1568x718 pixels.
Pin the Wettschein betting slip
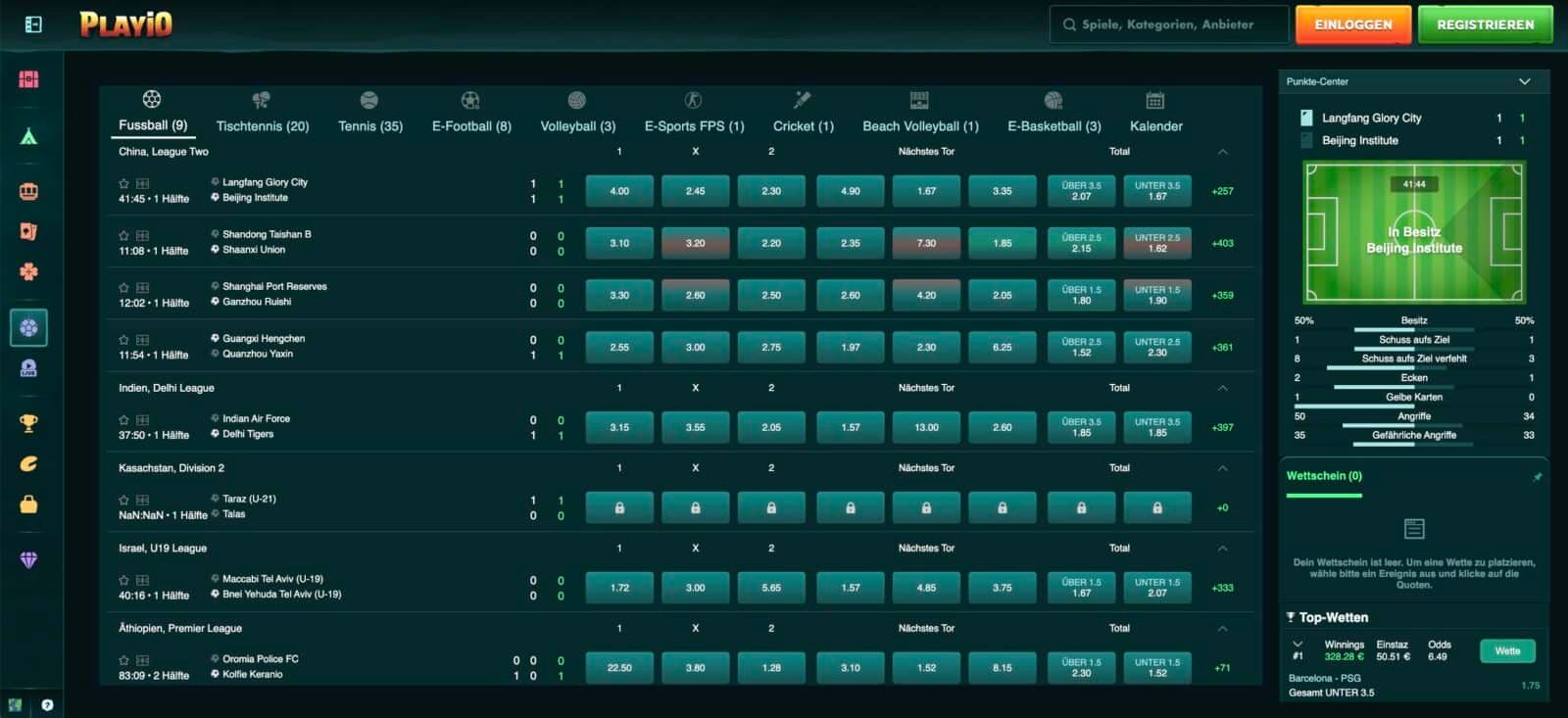1537,477
